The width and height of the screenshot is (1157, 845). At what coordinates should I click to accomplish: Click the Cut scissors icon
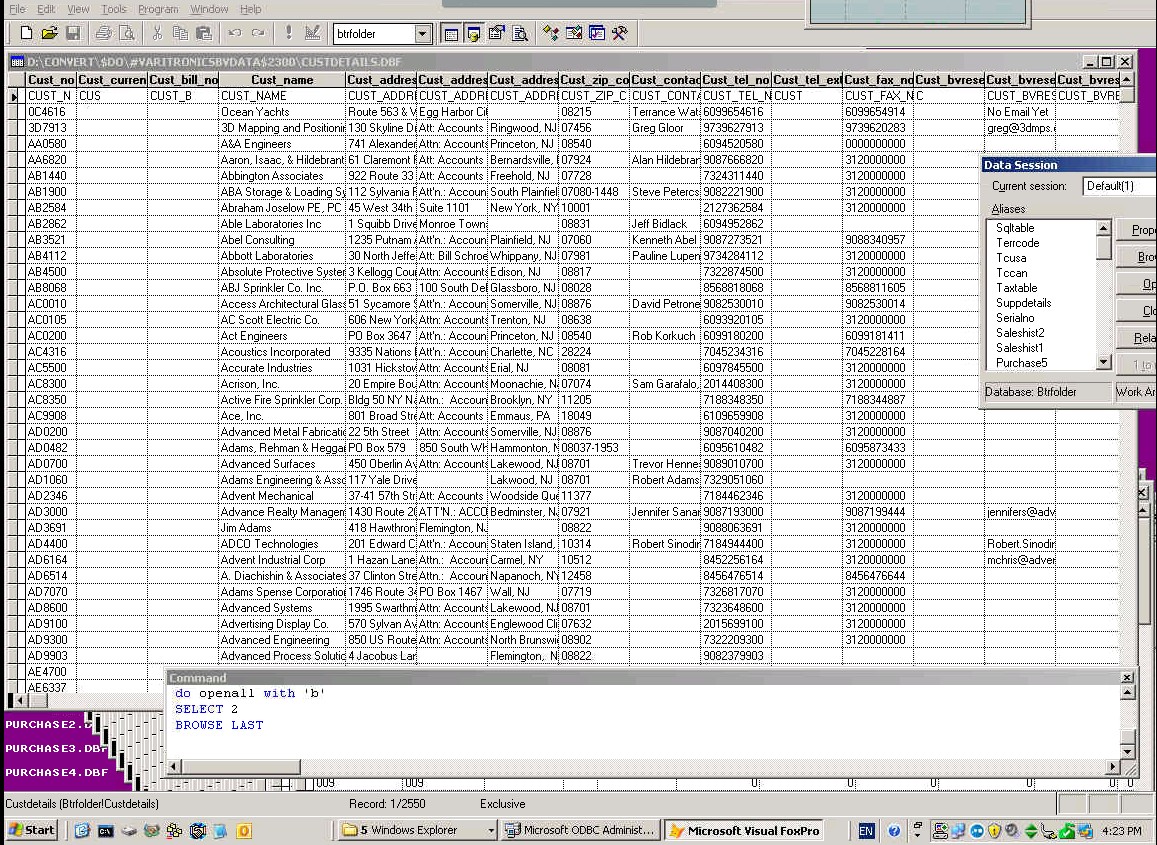pyautogui.click(x=157, y=33)
